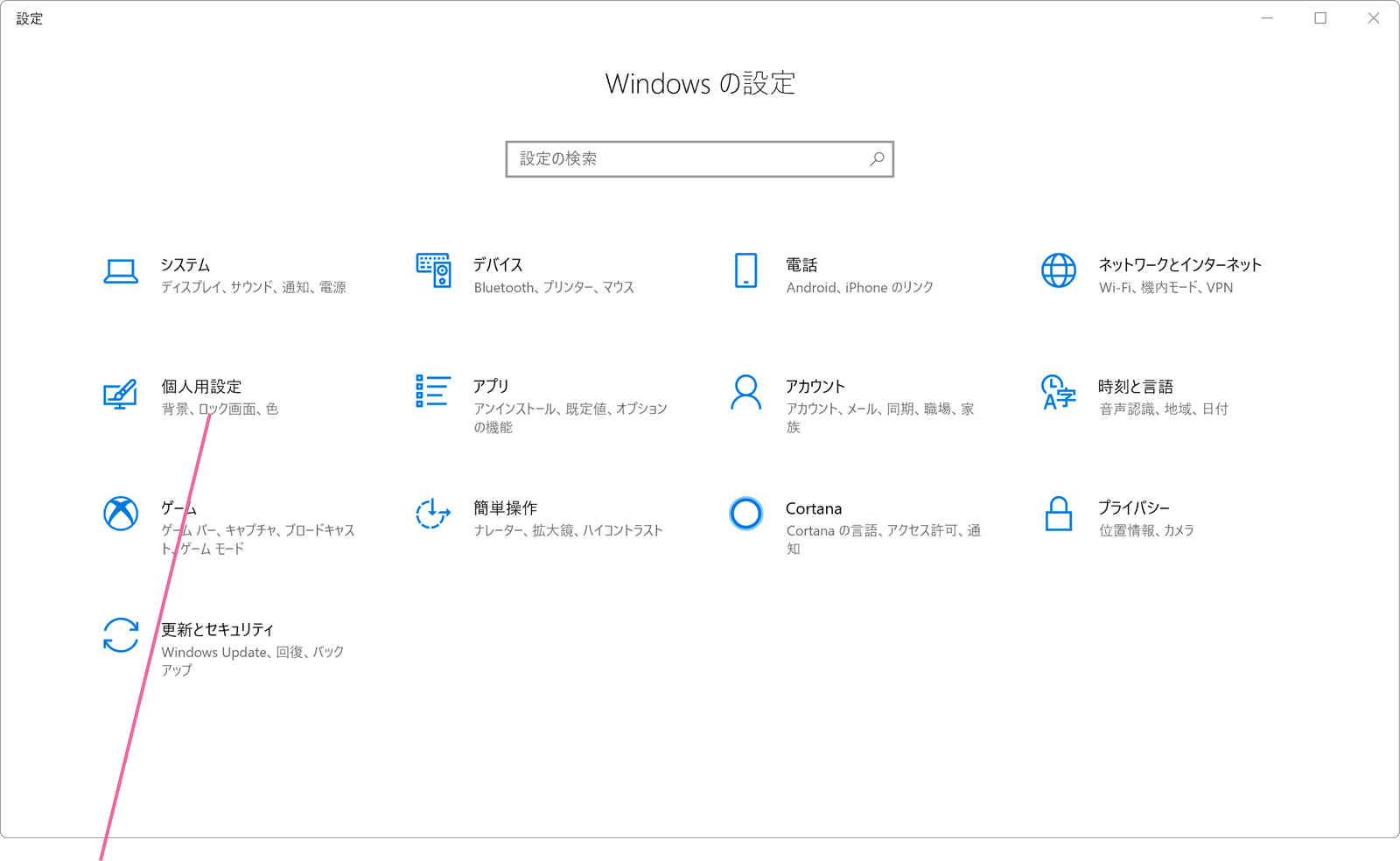Click the Cortana circle icon
The image size is (1400, 861).
pos(745,514)
